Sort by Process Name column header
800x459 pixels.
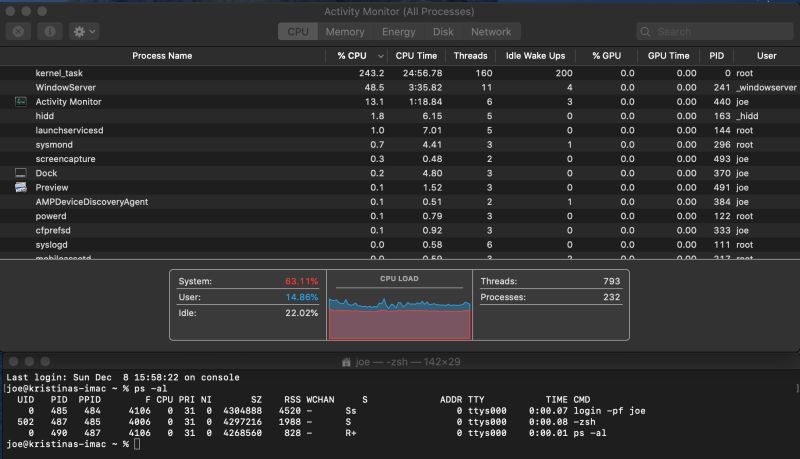tap(162, 56)
